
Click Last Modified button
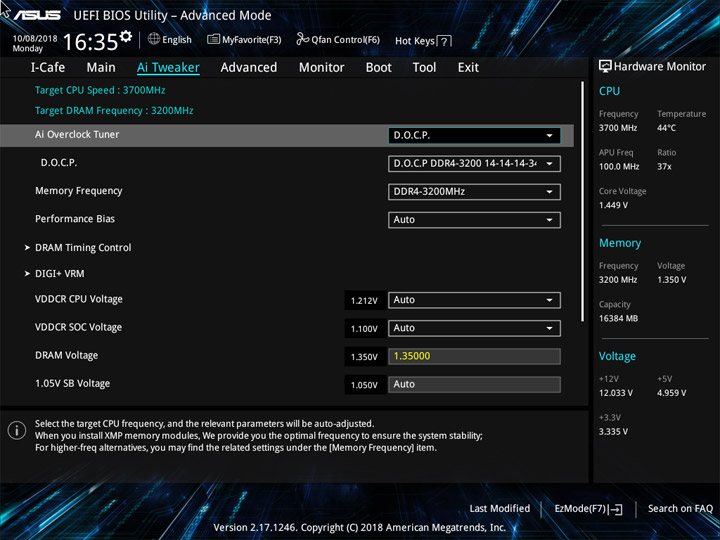pos(500,509)
